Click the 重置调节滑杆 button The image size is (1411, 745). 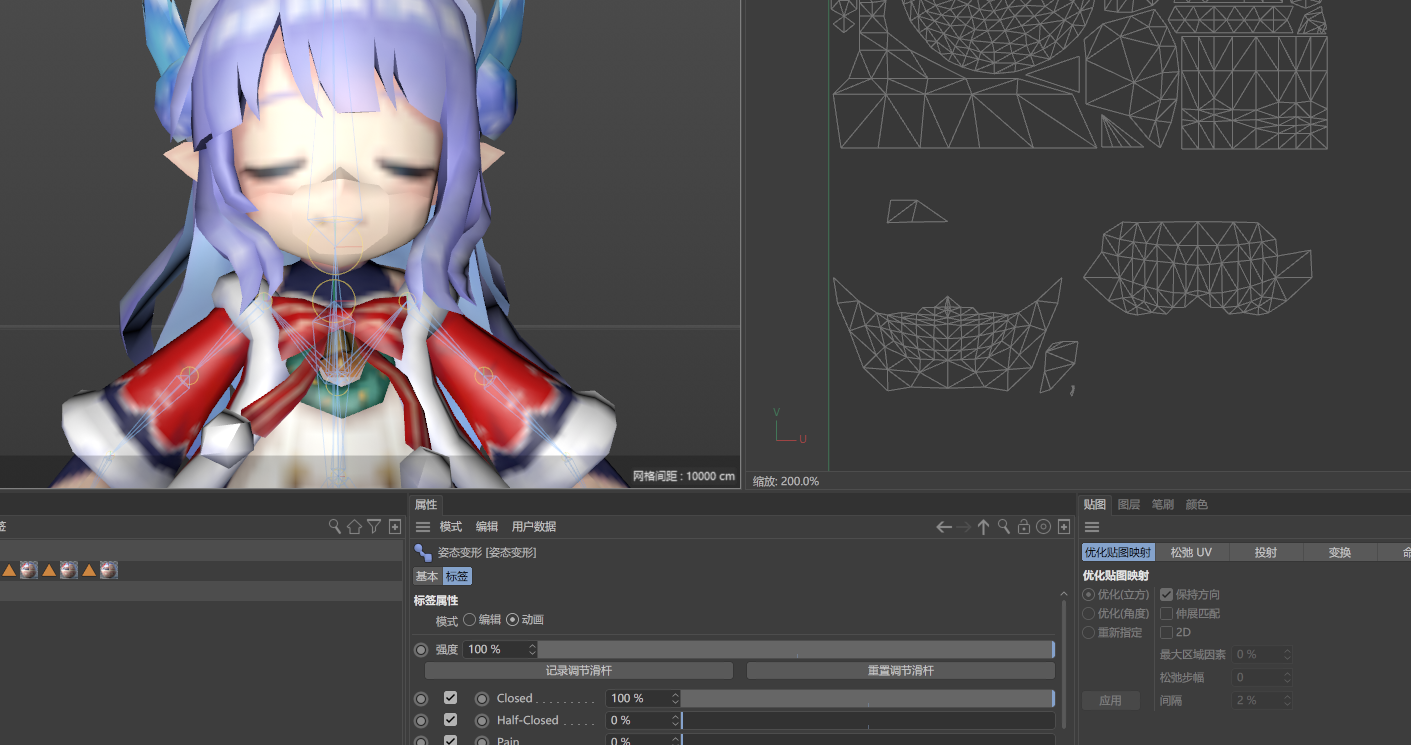point(901,671)
